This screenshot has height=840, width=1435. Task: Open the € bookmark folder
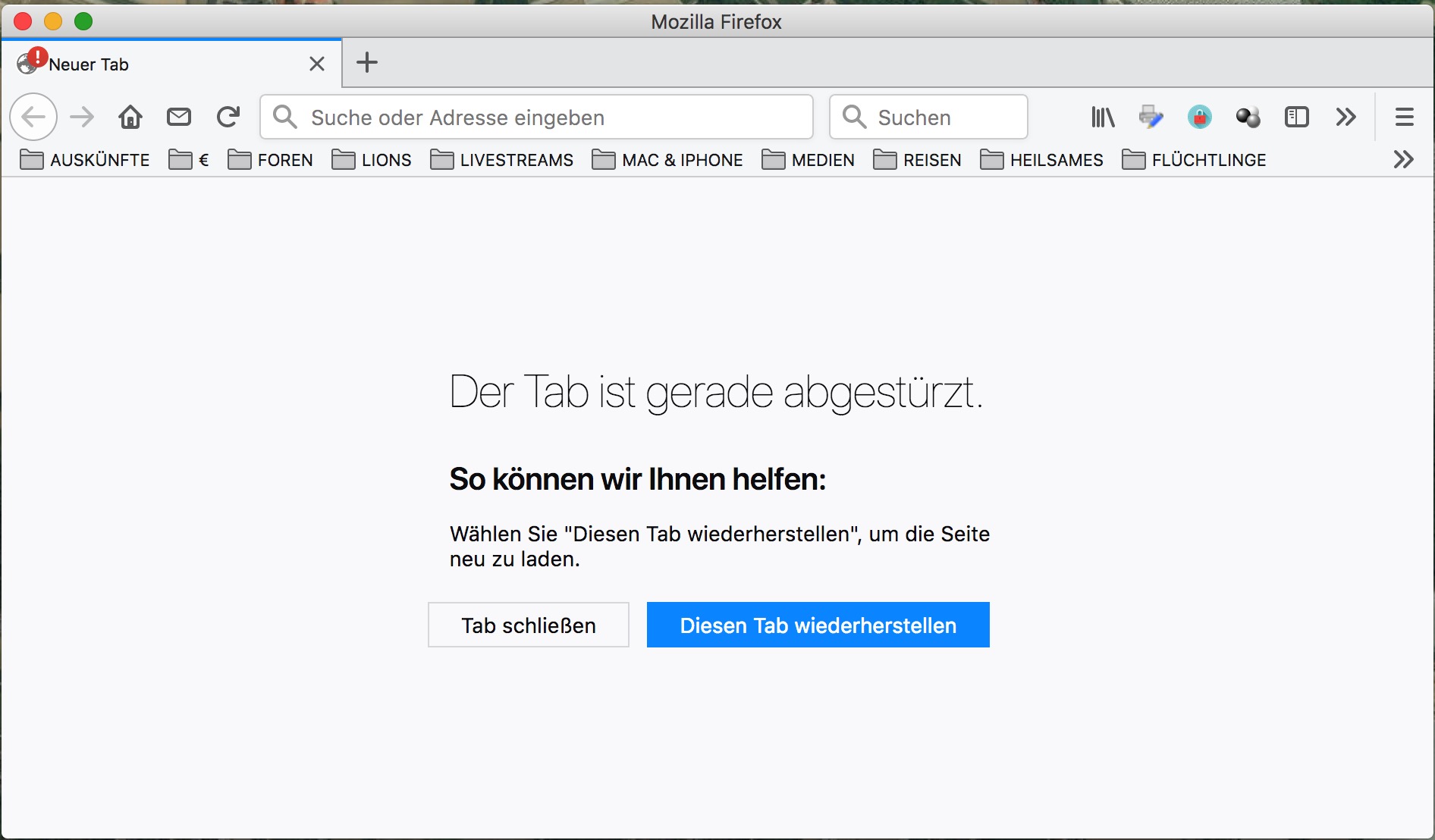tap(188, 160)
